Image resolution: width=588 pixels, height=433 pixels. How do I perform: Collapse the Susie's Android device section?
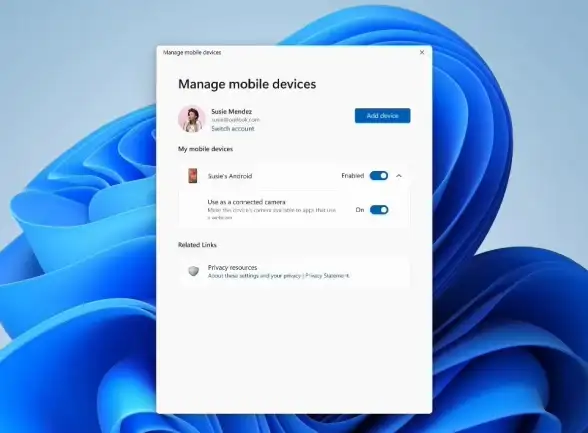(399, 176)
